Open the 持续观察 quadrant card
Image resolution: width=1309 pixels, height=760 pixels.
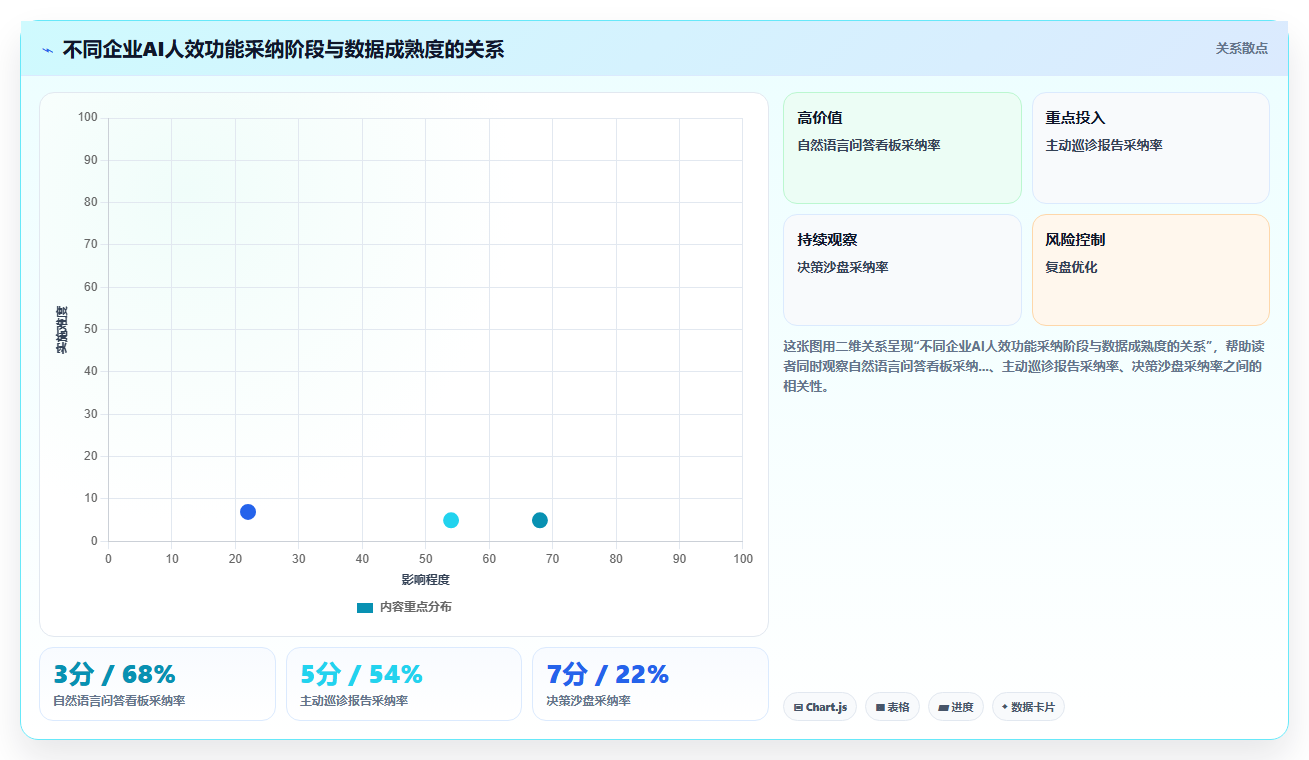tap(902, 270)
